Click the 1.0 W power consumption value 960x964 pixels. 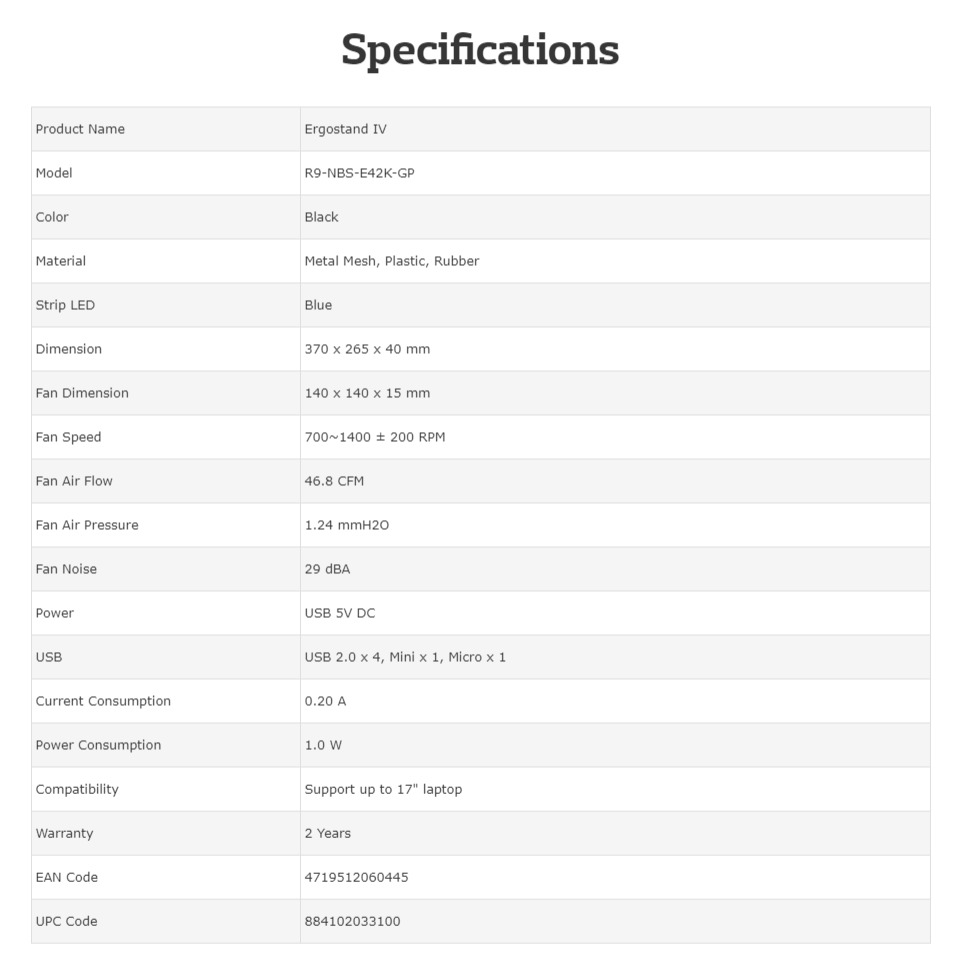pos(323,745)
